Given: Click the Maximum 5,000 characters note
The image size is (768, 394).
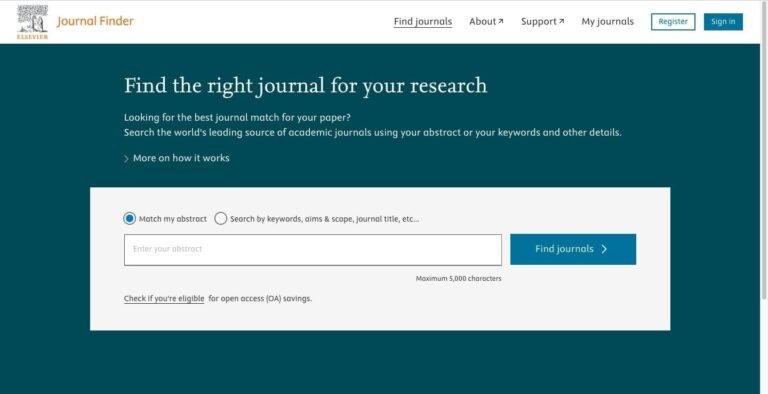Looking at the screenshot, I should pyautogui.click(x=458, y=278).
